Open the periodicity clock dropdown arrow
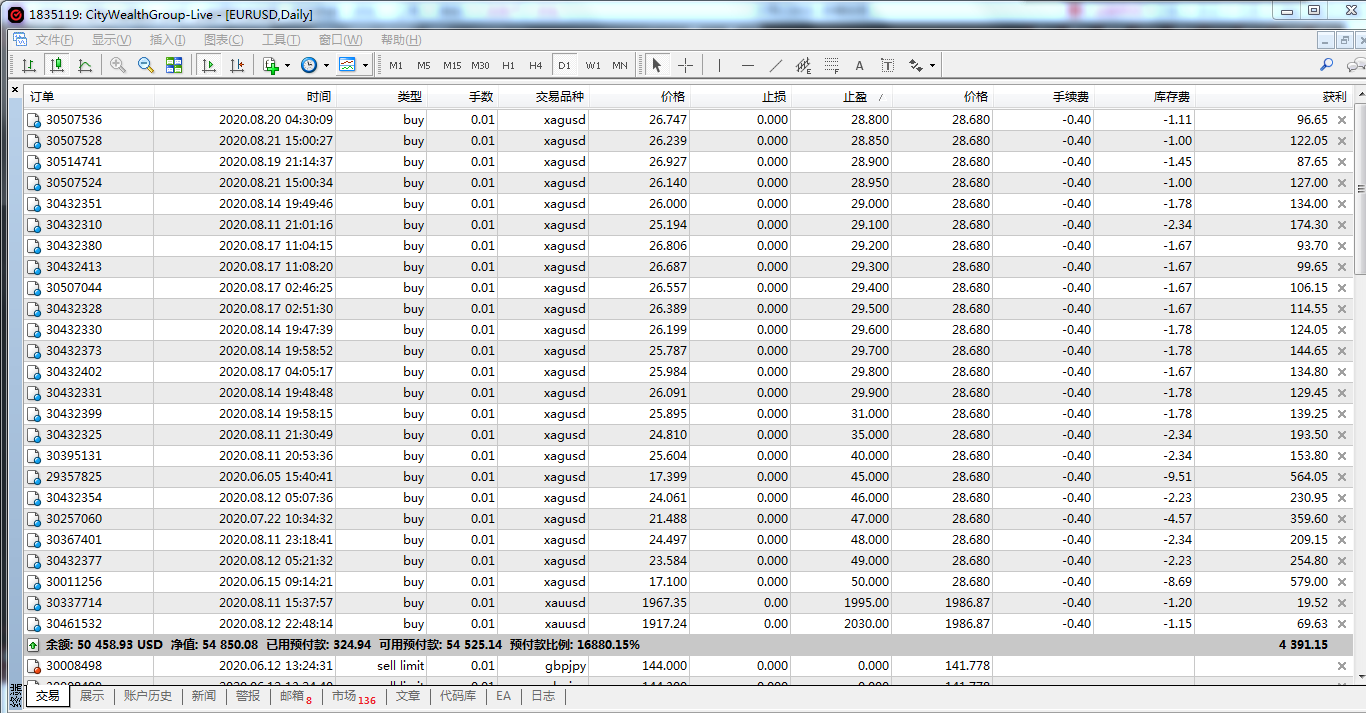 click(x=326, y=65)
